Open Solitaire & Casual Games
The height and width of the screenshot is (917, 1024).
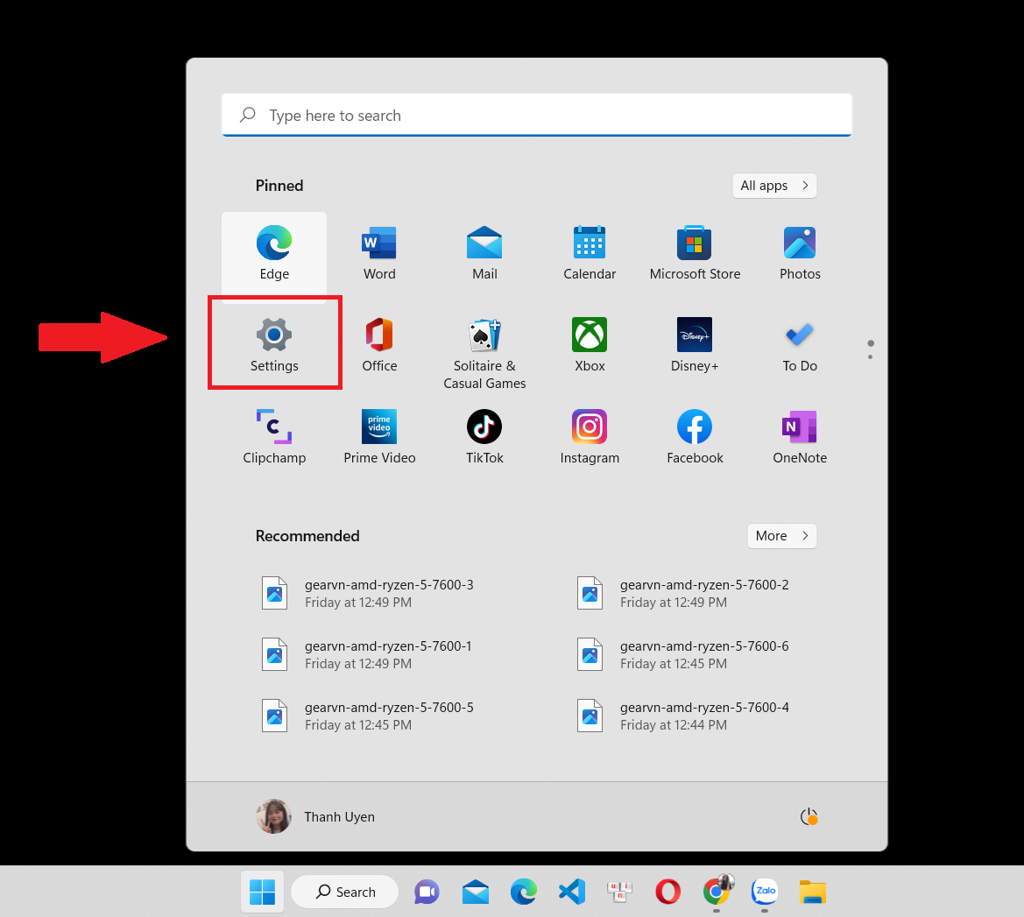click(485, 353)
